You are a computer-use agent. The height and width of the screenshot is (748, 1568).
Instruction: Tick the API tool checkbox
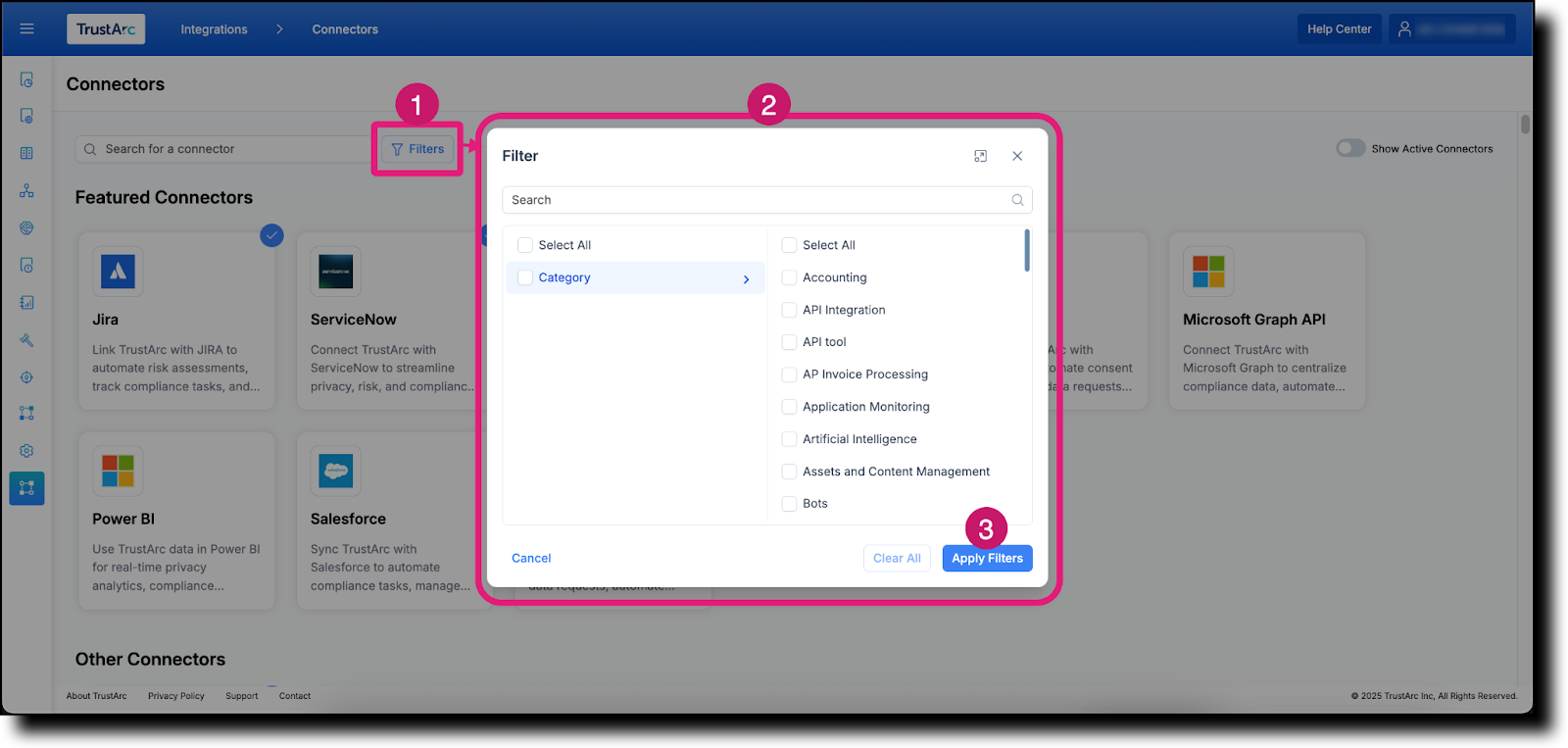point(789,342)
